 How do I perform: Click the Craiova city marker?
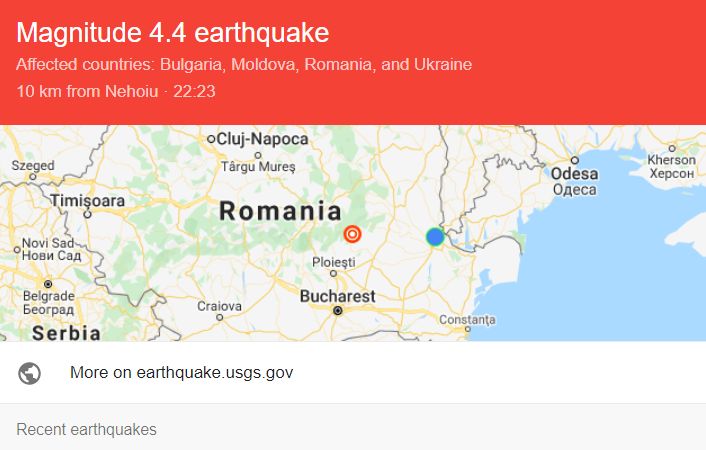[x=219, y=317]
